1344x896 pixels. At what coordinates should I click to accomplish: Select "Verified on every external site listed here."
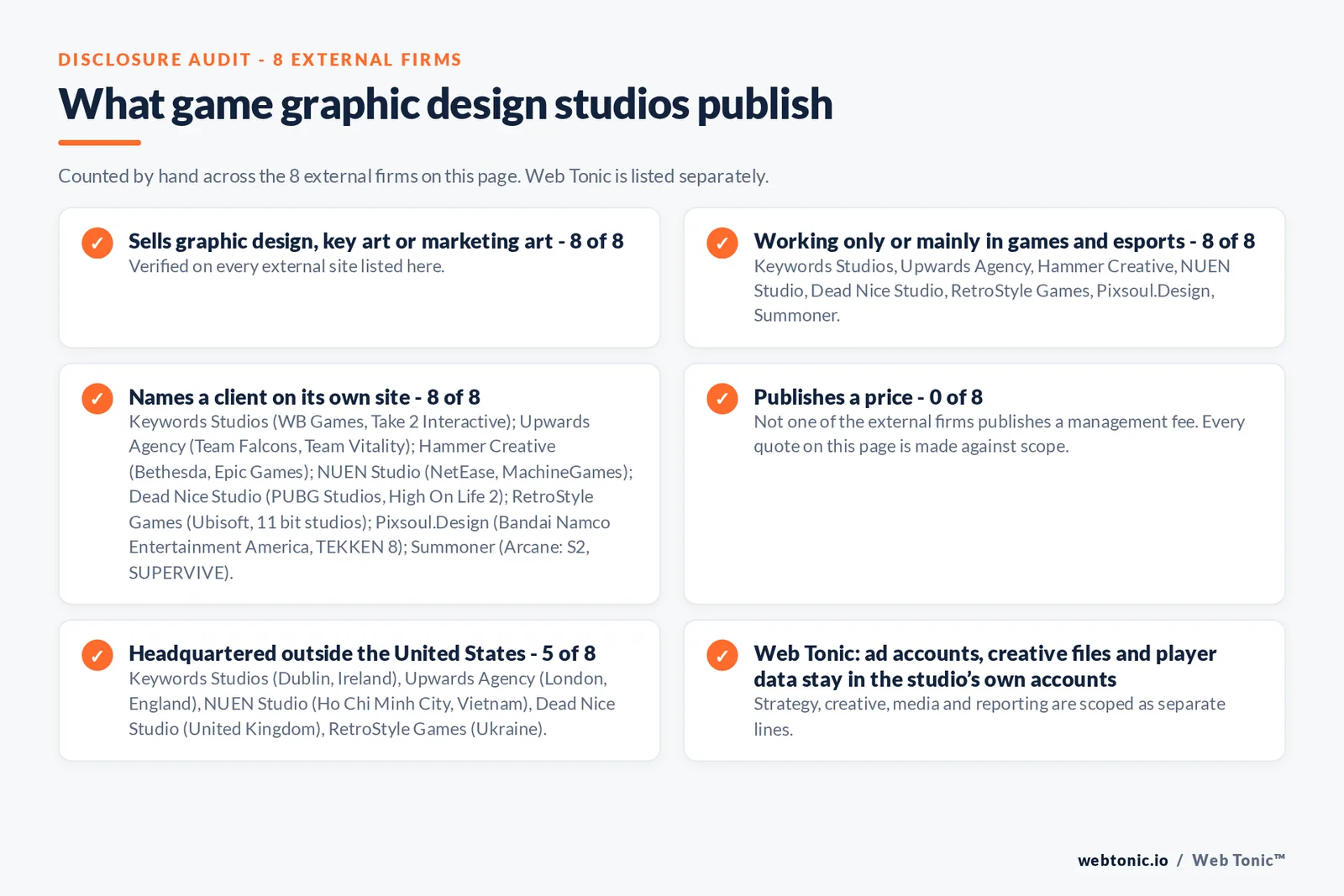286,266
